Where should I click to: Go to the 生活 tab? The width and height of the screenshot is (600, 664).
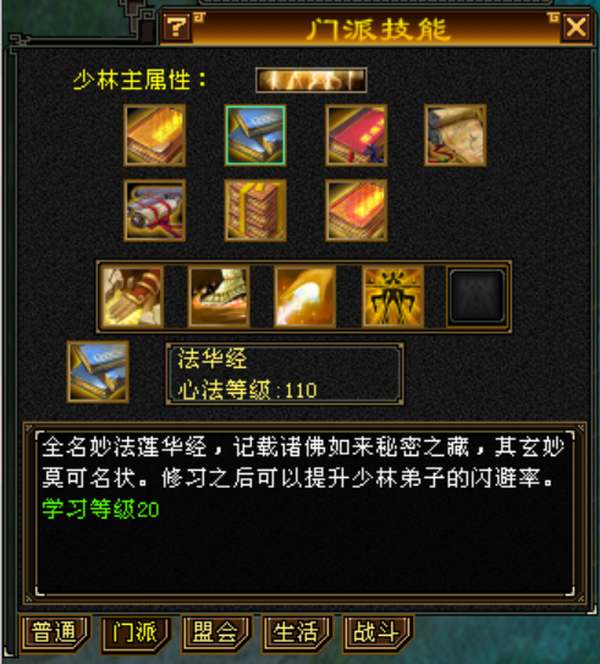[x=297, y=634]
